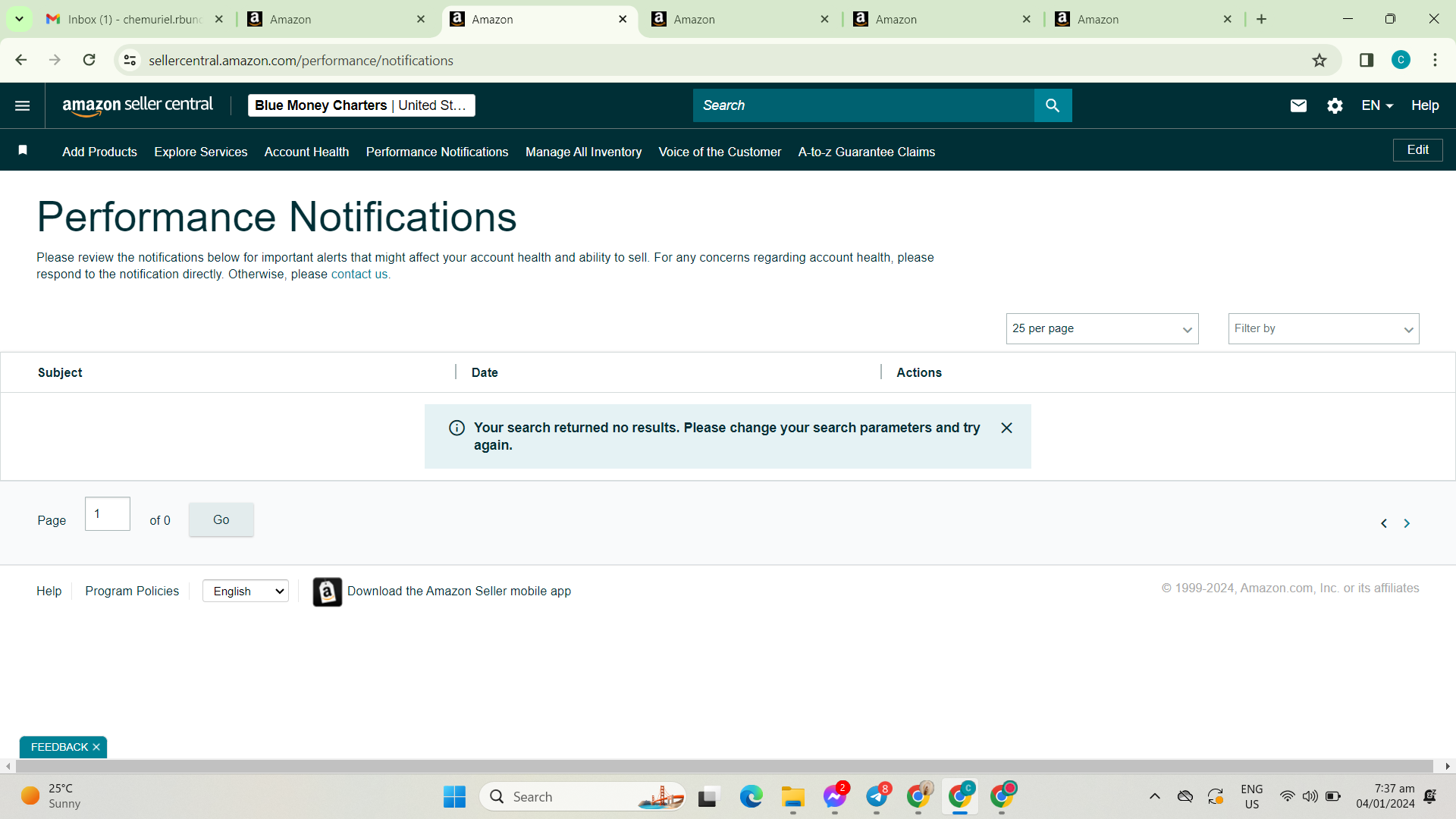Open Manage All Inventory menu item

[x=583, y=152]
